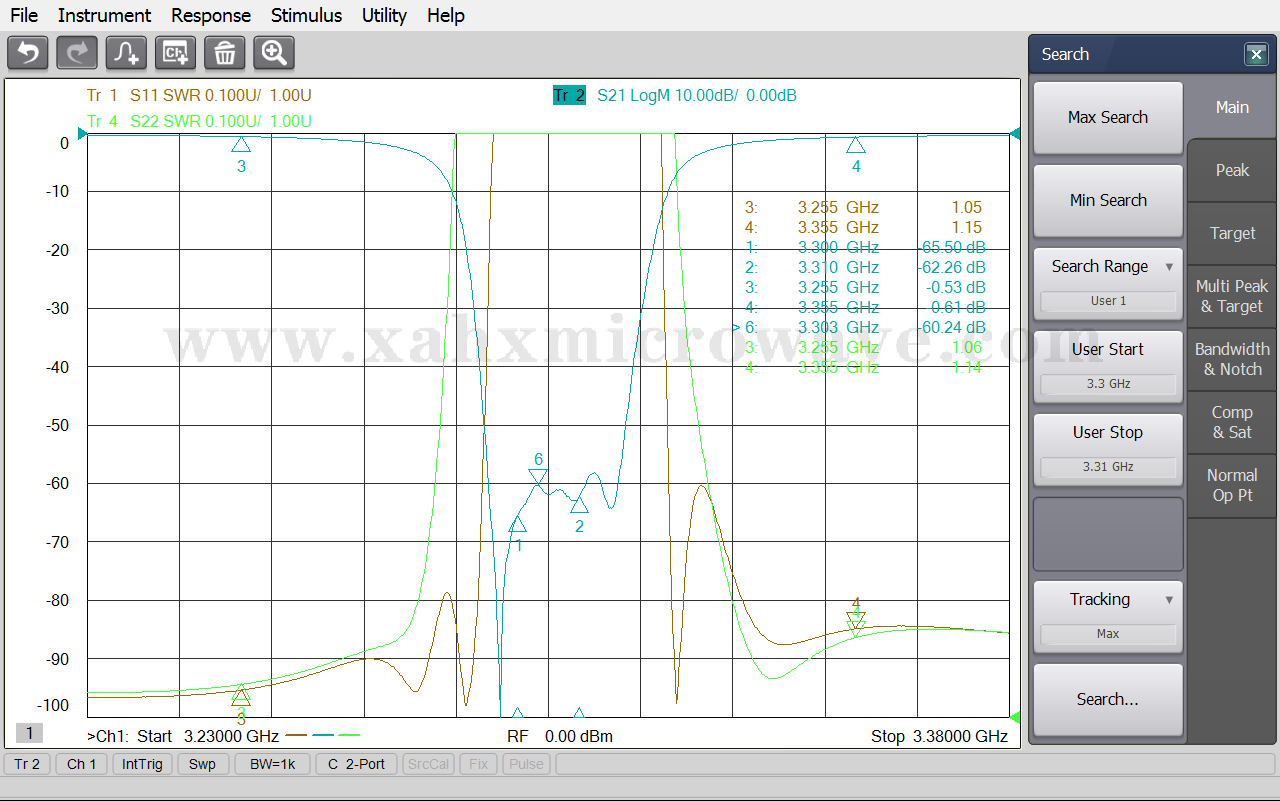Expand the Search Range dropdown
Screen dimensions: 1280x801
[1108, 267]
